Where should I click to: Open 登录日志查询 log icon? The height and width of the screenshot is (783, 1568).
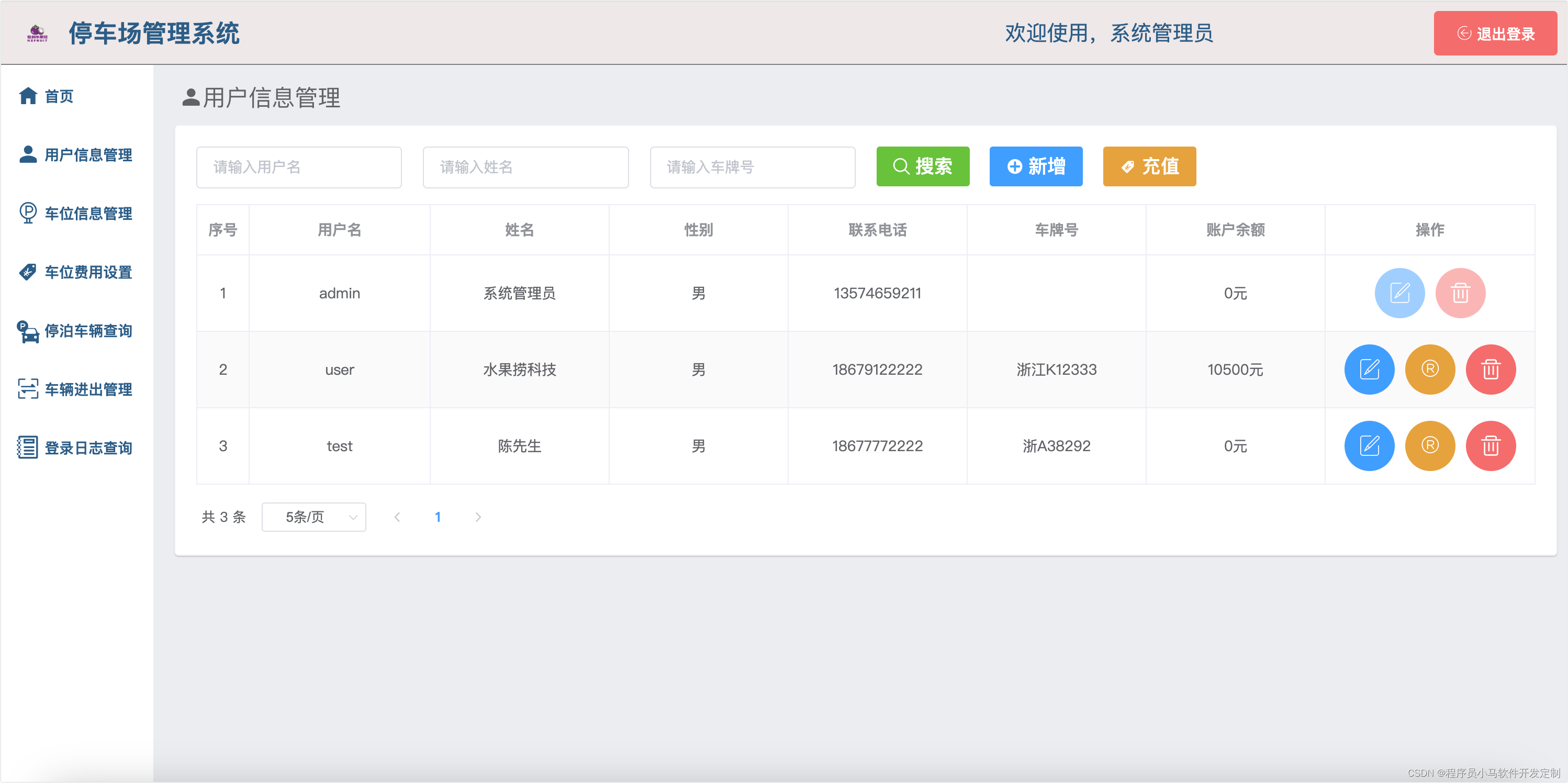(26, 448)
